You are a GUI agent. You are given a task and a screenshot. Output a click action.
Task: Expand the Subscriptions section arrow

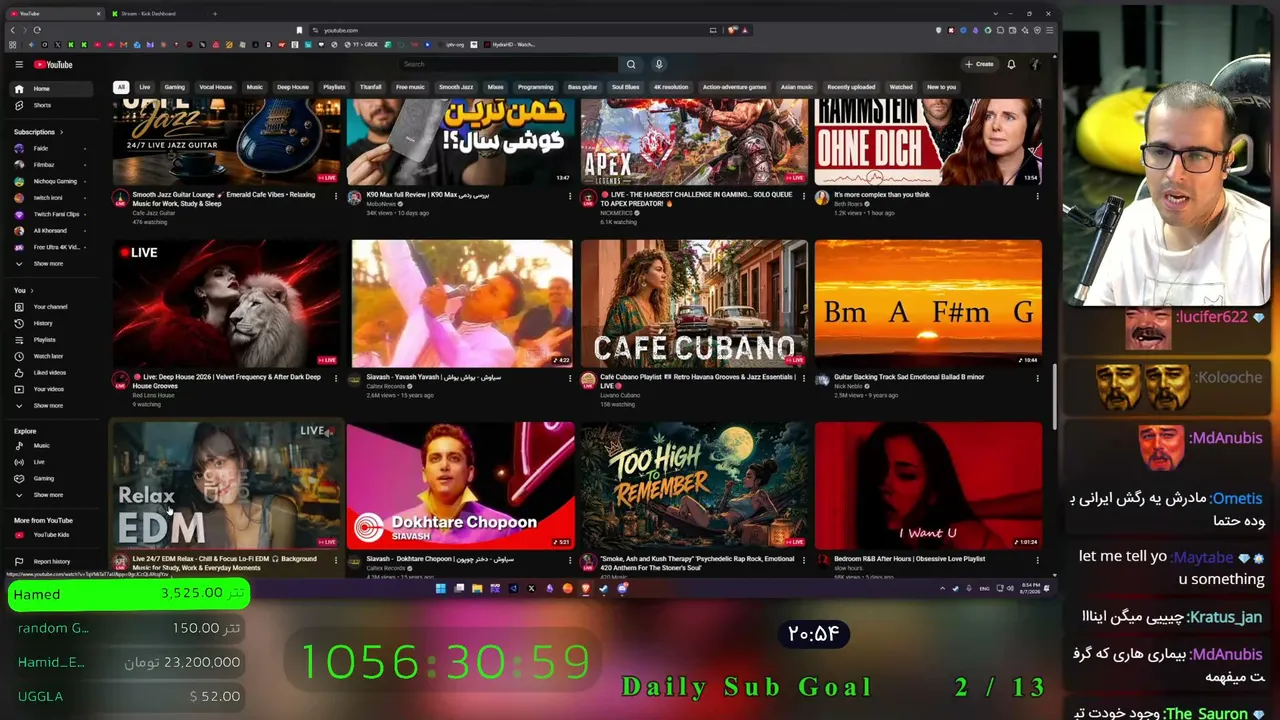click(61, 132)
